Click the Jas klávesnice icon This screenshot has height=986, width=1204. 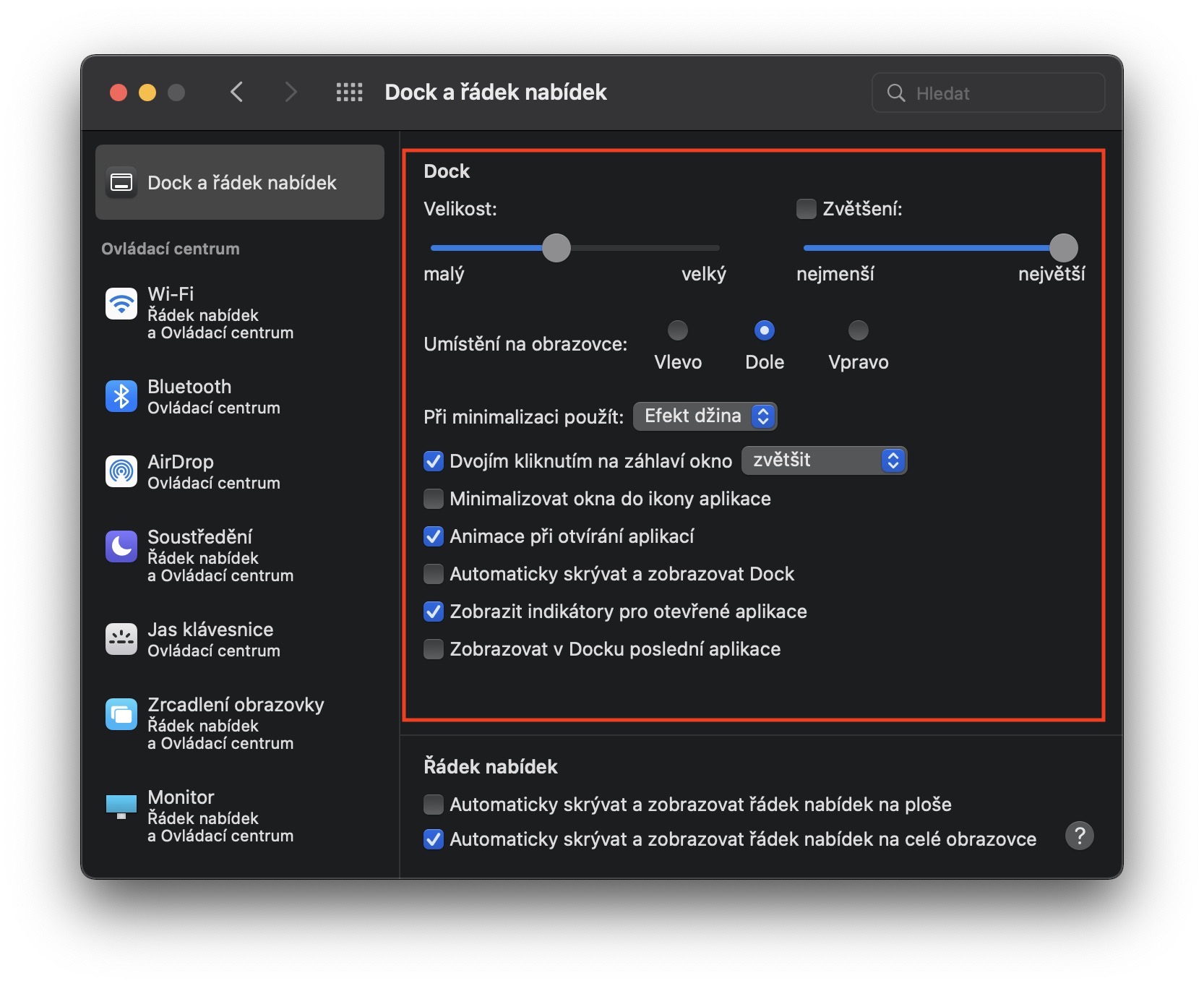pos(121,639)
